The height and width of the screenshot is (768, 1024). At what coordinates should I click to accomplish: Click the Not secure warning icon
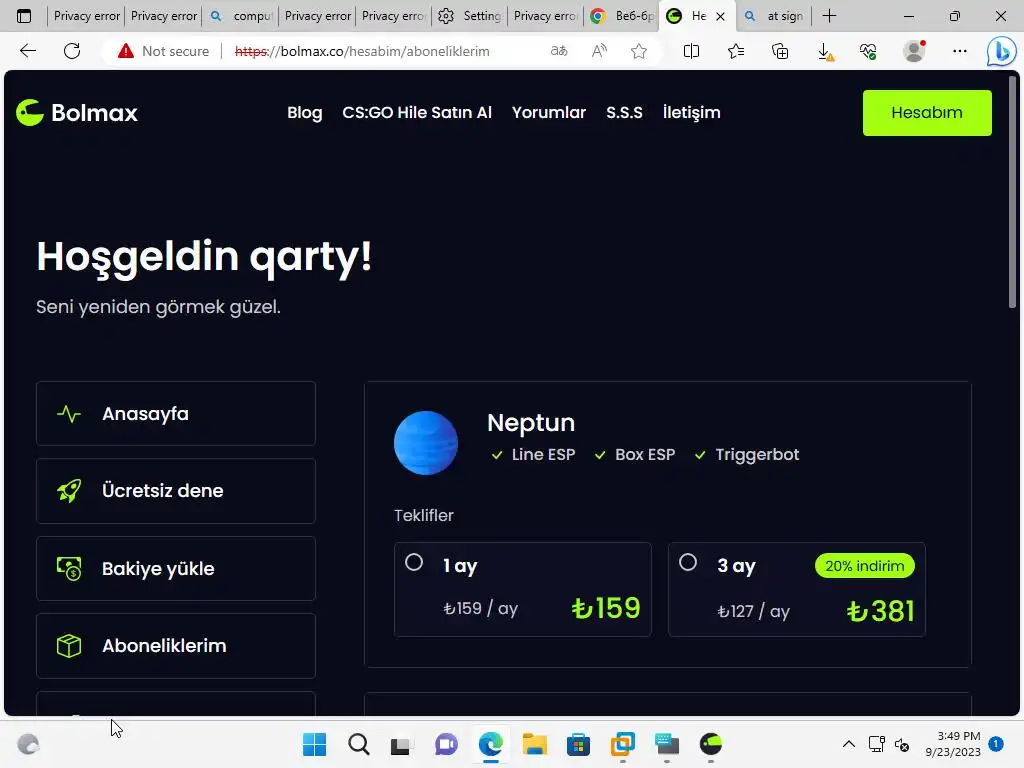[x=125, y=51]
